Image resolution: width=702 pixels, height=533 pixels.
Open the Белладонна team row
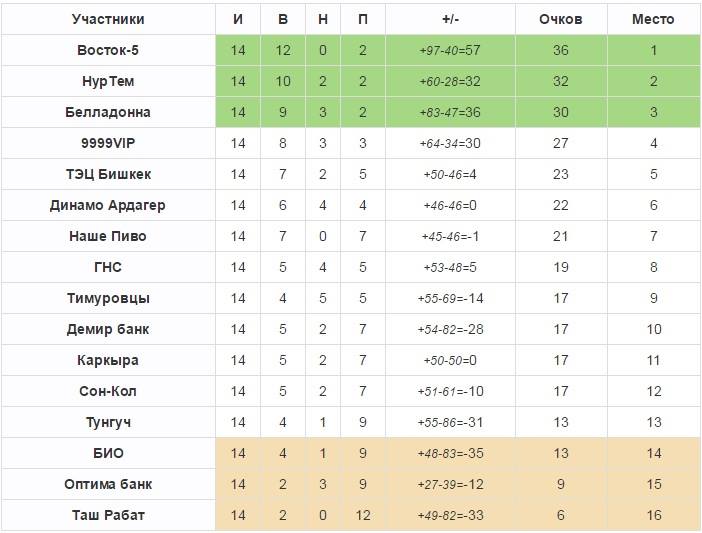coord(108,112)
